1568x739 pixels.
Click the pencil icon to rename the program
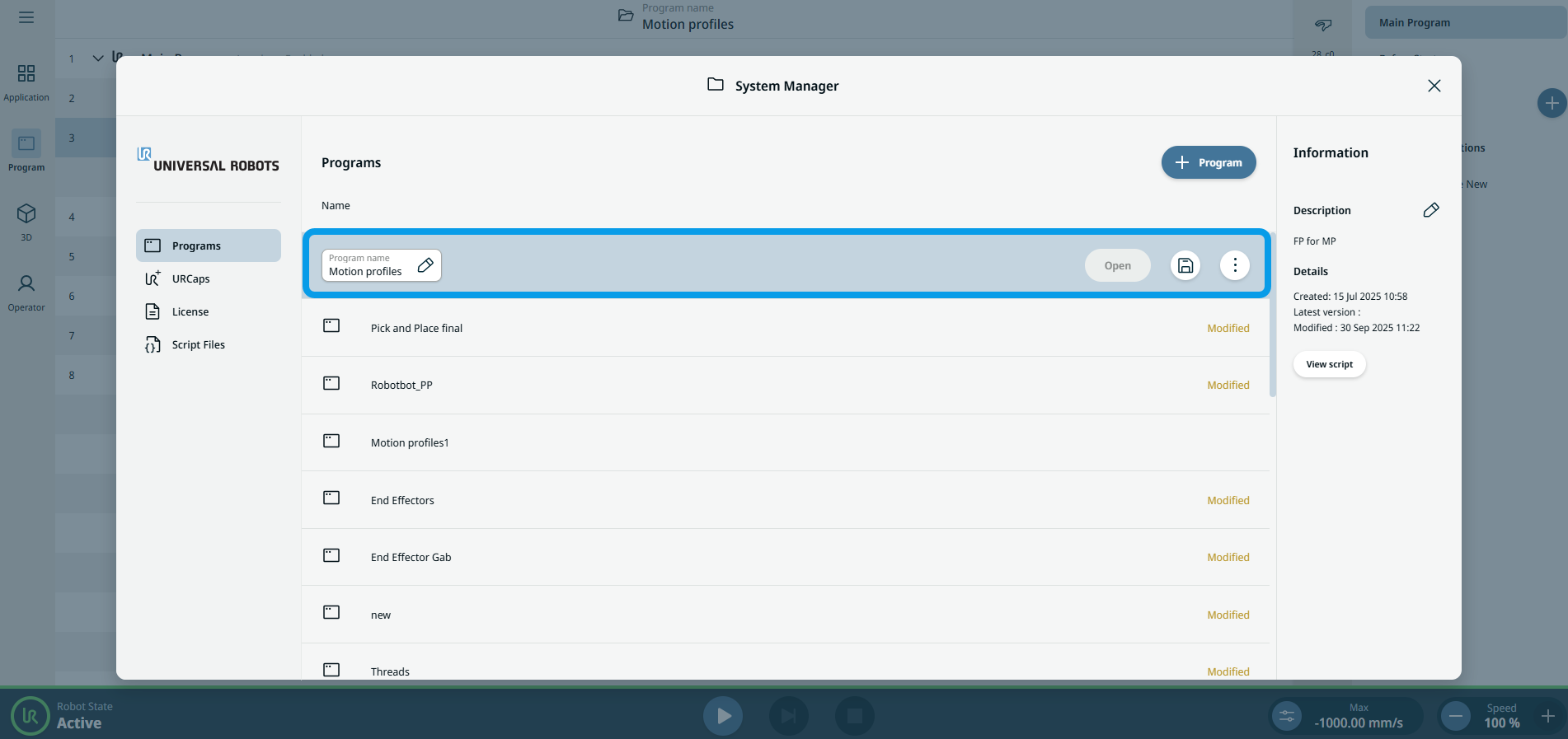pos(425,265)
